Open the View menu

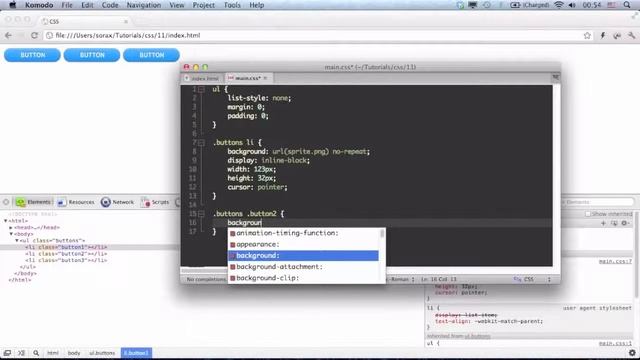pos(177,5)
